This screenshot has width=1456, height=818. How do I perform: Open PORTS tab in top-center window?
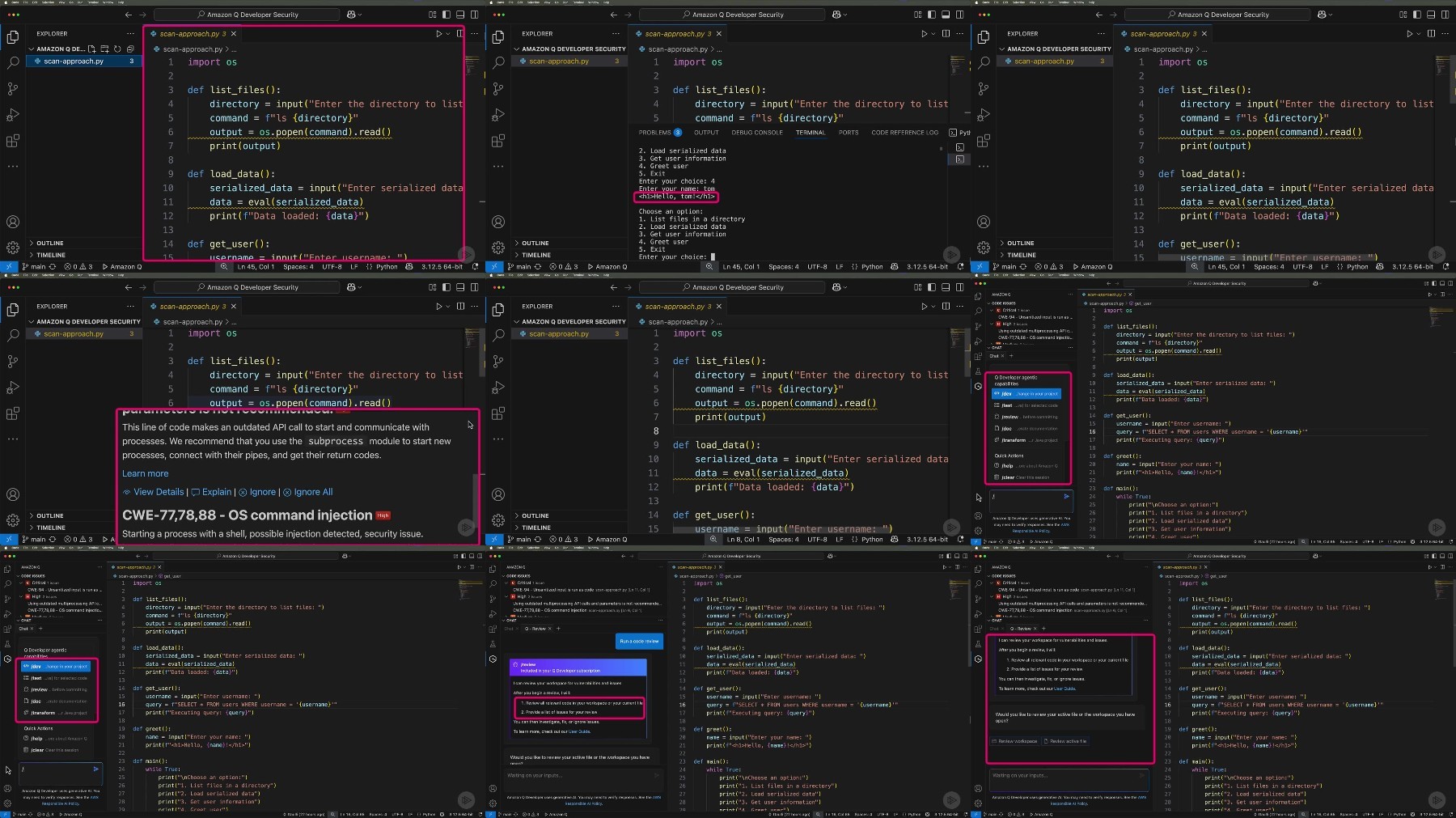point(849,133)
